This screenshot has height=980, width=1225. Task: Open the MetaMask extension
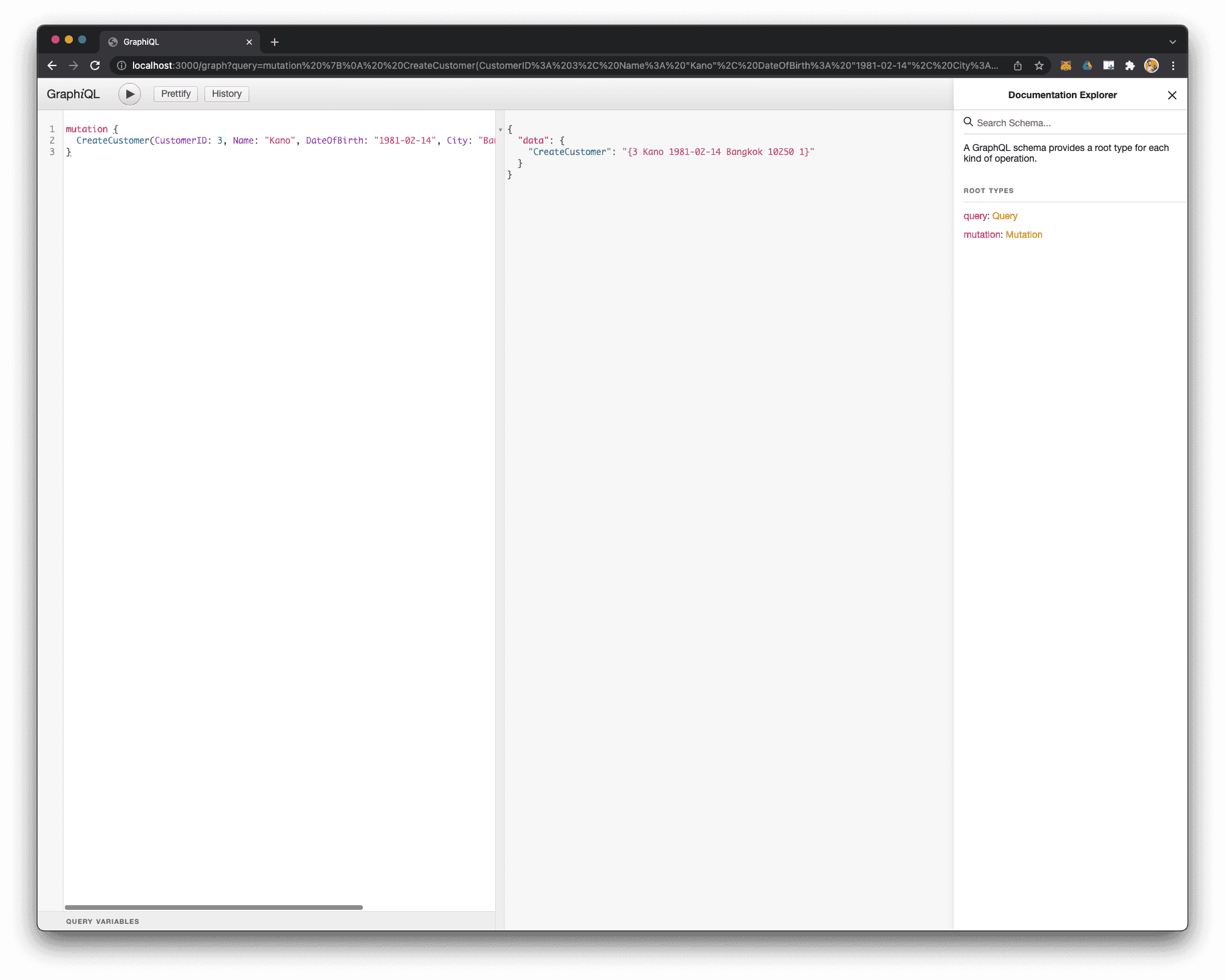[1065, 65]
